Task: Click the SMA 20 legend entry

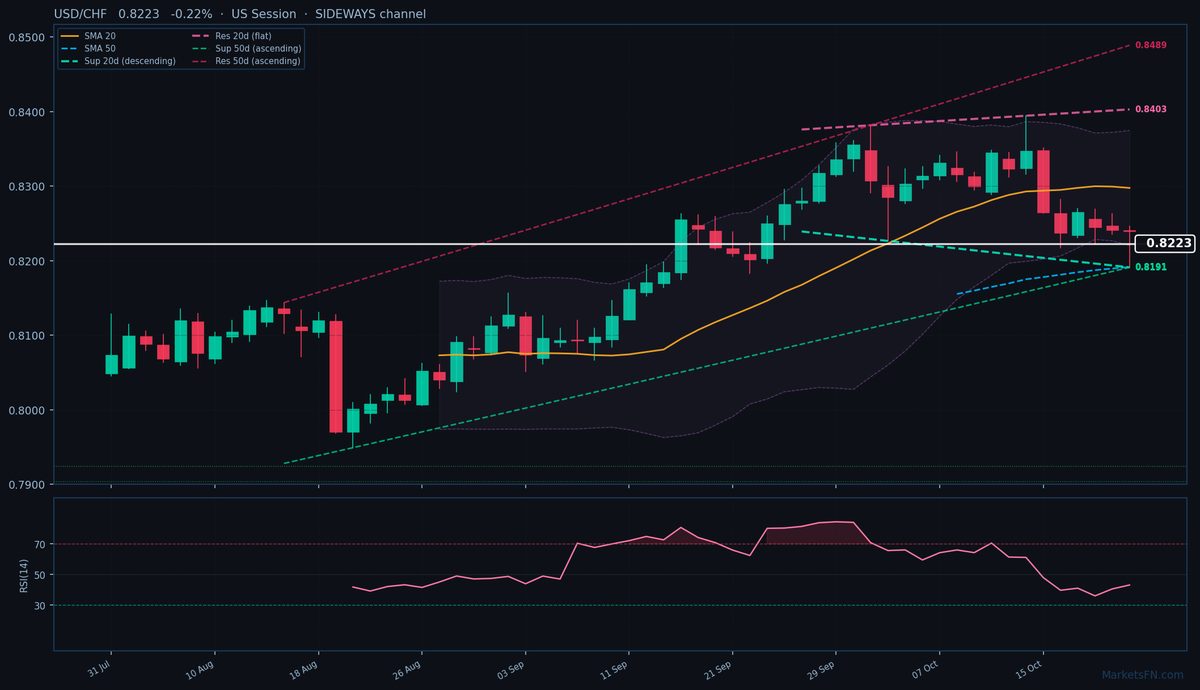Action: (x=88, y=36)
